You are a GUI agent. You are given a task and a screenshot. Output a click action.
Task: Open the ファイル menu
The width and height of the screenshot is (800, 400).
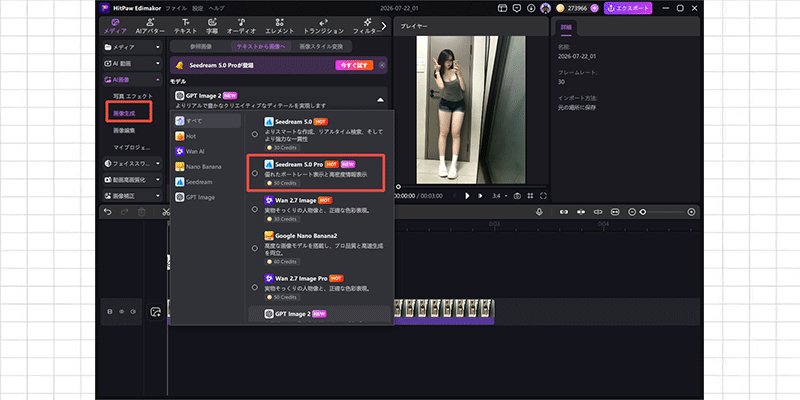point(176,9)
